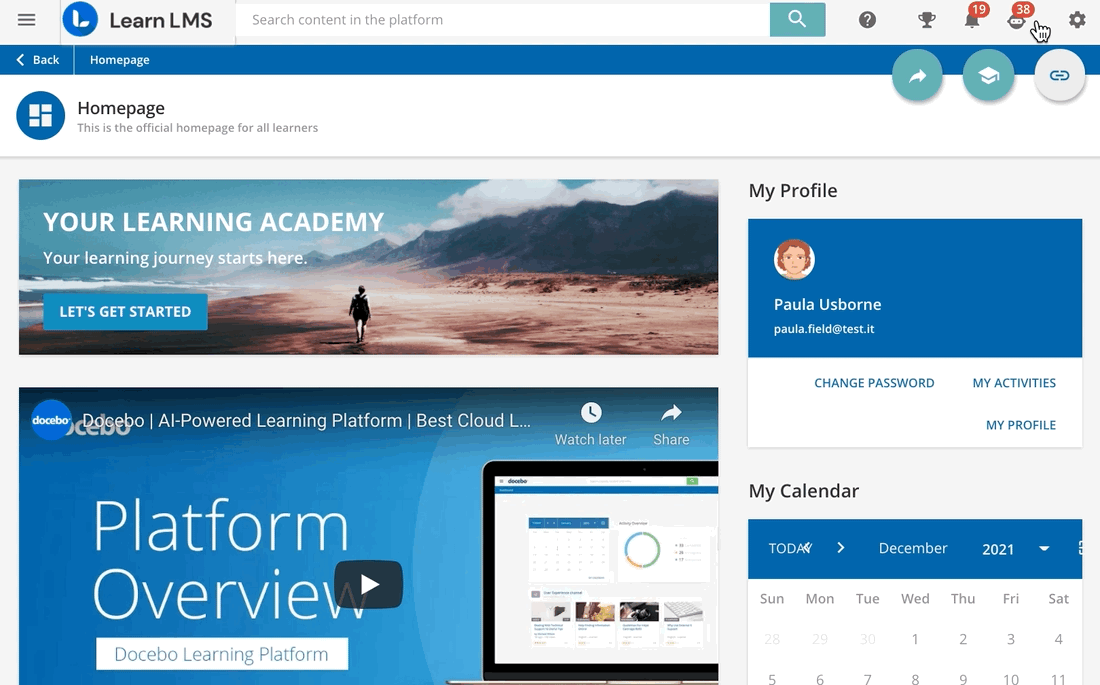This screenshot has width=1100, height=685.
Task: Open the CHANGE PASSWORD link
Action: [874, 382]
